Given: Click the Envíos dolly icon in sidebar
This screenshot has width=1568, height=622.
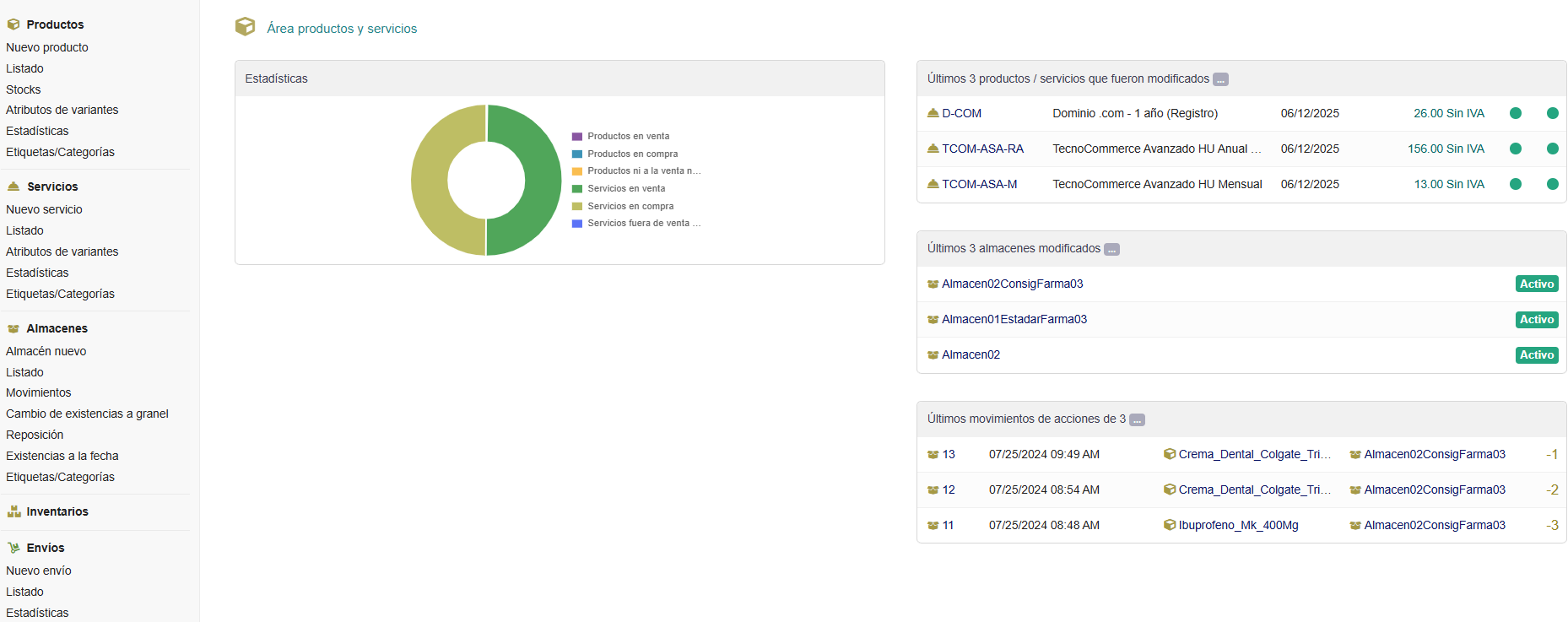Looking at the screenshot, I should tap(14, 548).
